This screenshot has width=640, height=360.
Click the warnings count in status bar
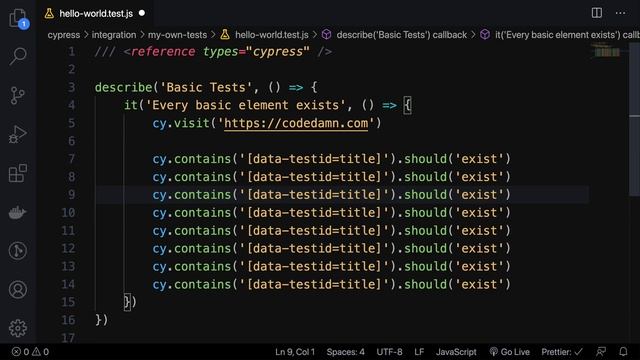click(40, 352)
